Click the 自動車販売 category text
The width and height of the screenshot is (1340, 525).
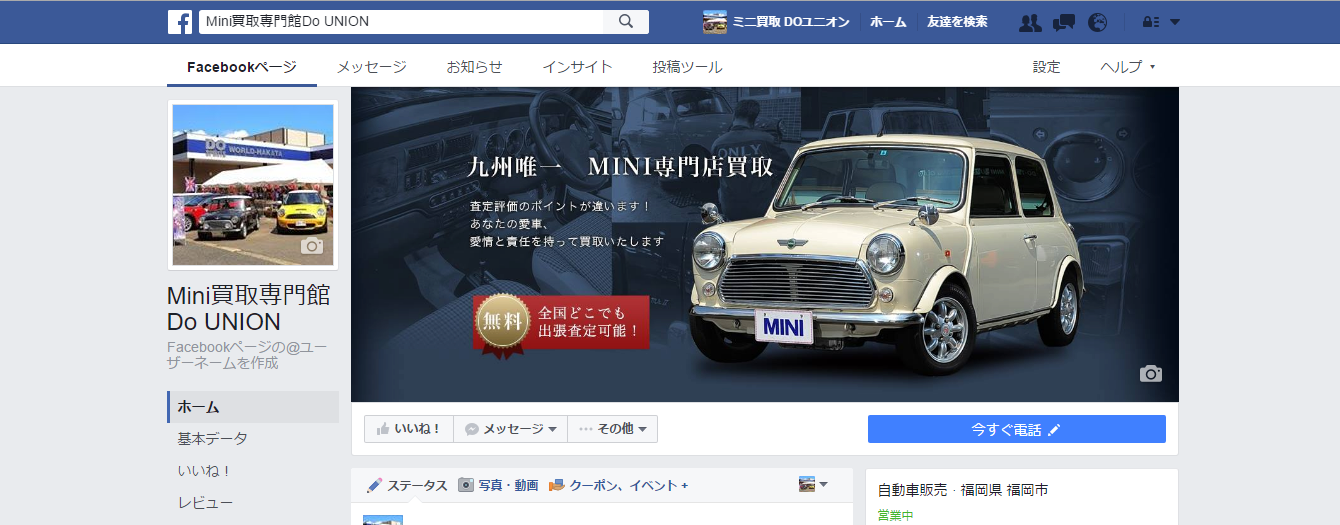913,490
